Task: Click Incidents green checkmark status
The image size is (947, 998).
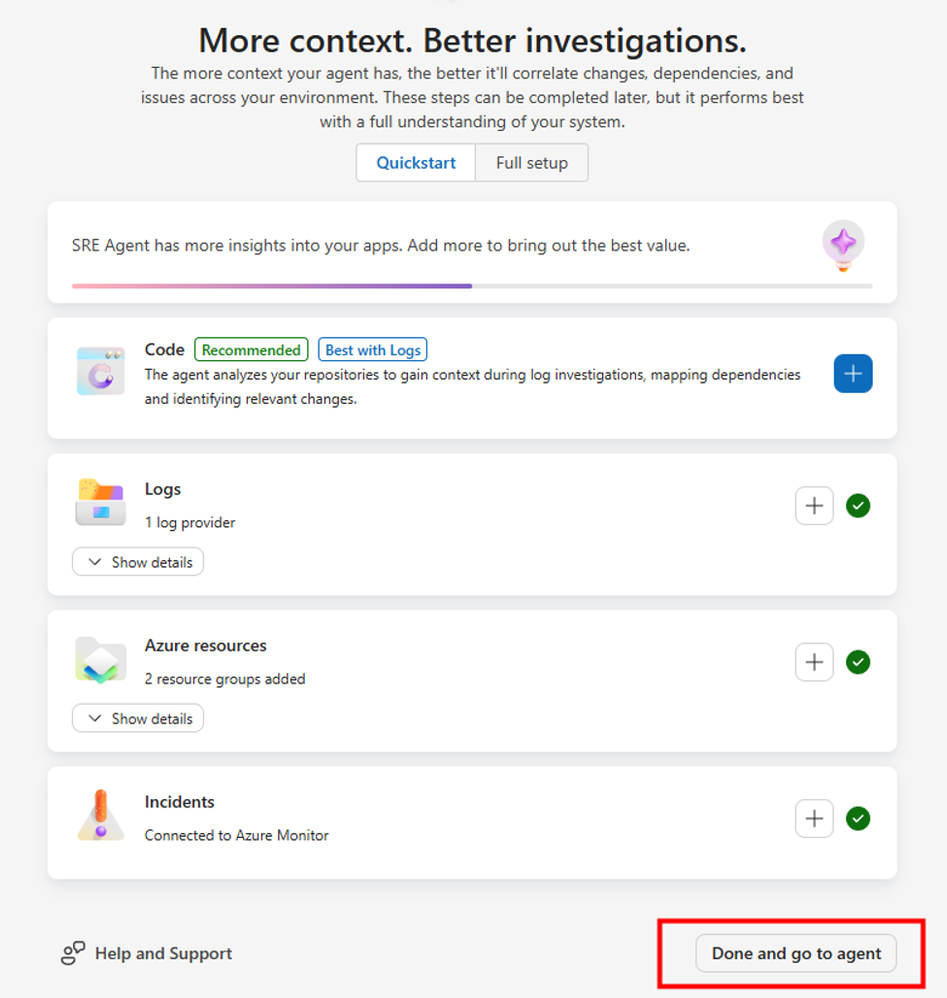Action: (x=858, y=819)
